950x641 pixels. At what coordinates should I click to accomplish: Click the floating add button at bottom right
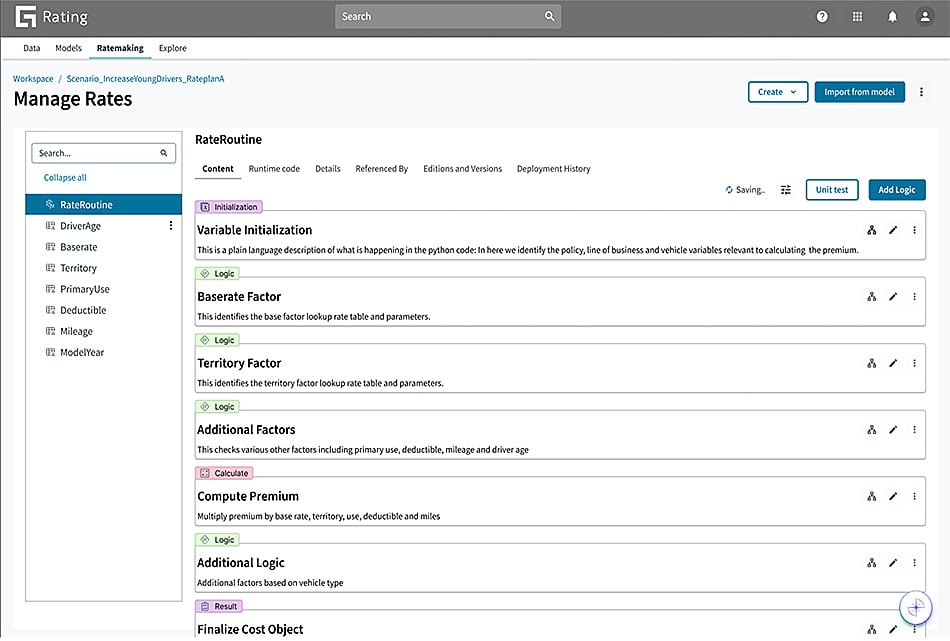click(915, 607)
